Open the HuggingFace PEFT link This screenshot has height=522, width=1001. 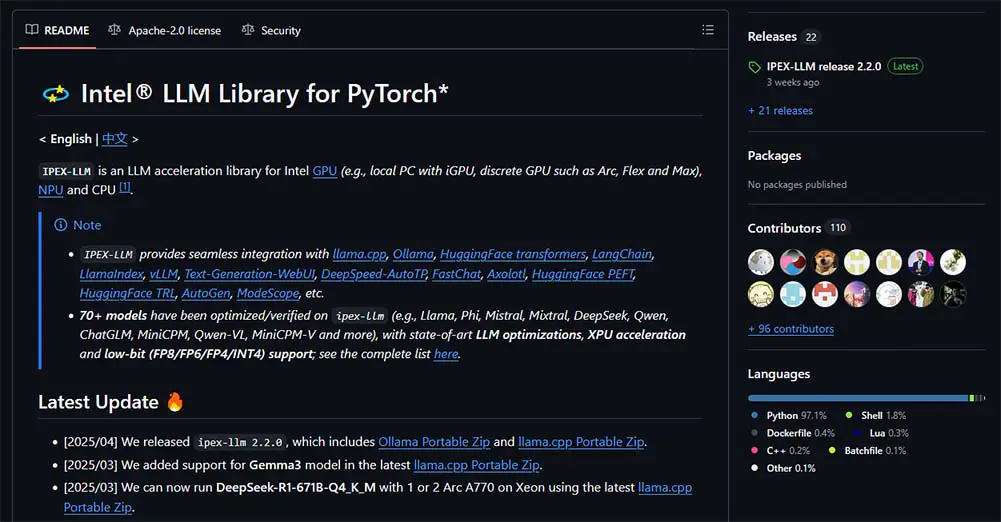point(583,274)
